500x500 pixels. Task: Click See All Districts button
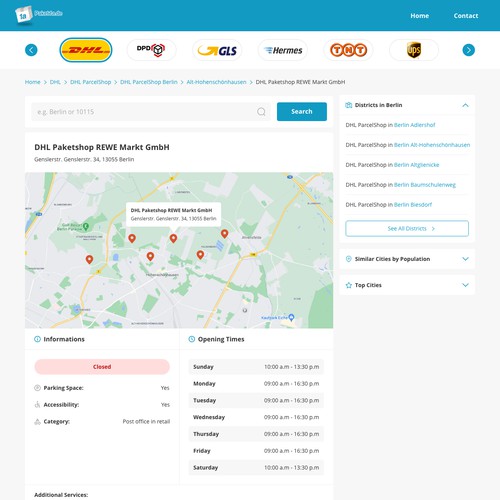tap(407, 228)
